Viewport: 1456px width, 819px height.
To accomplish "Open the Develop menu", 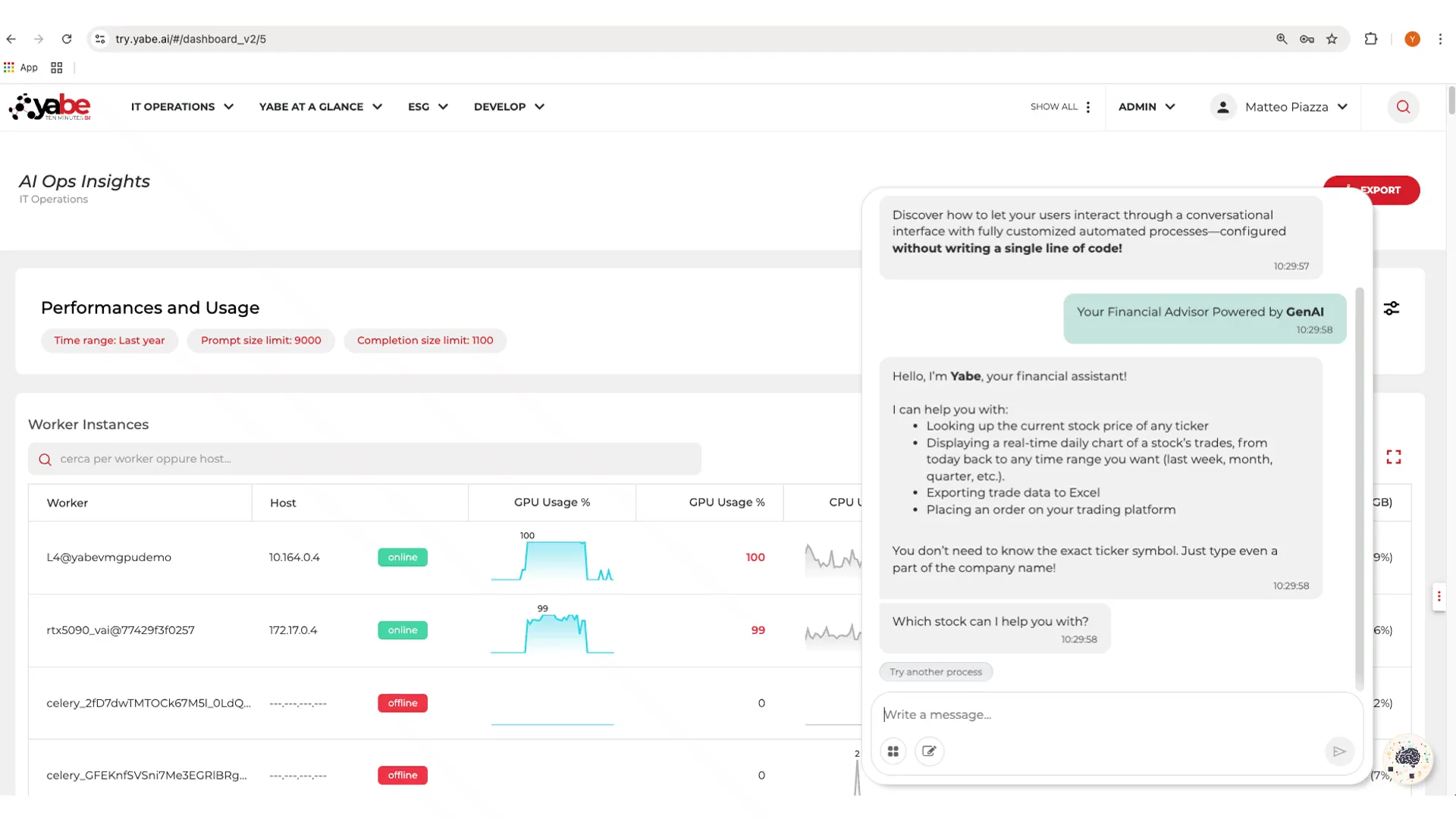I will click(509, 107).
